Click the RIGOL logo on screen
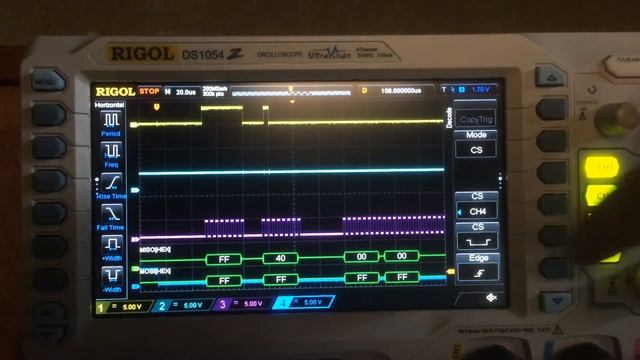 [115, 91]
